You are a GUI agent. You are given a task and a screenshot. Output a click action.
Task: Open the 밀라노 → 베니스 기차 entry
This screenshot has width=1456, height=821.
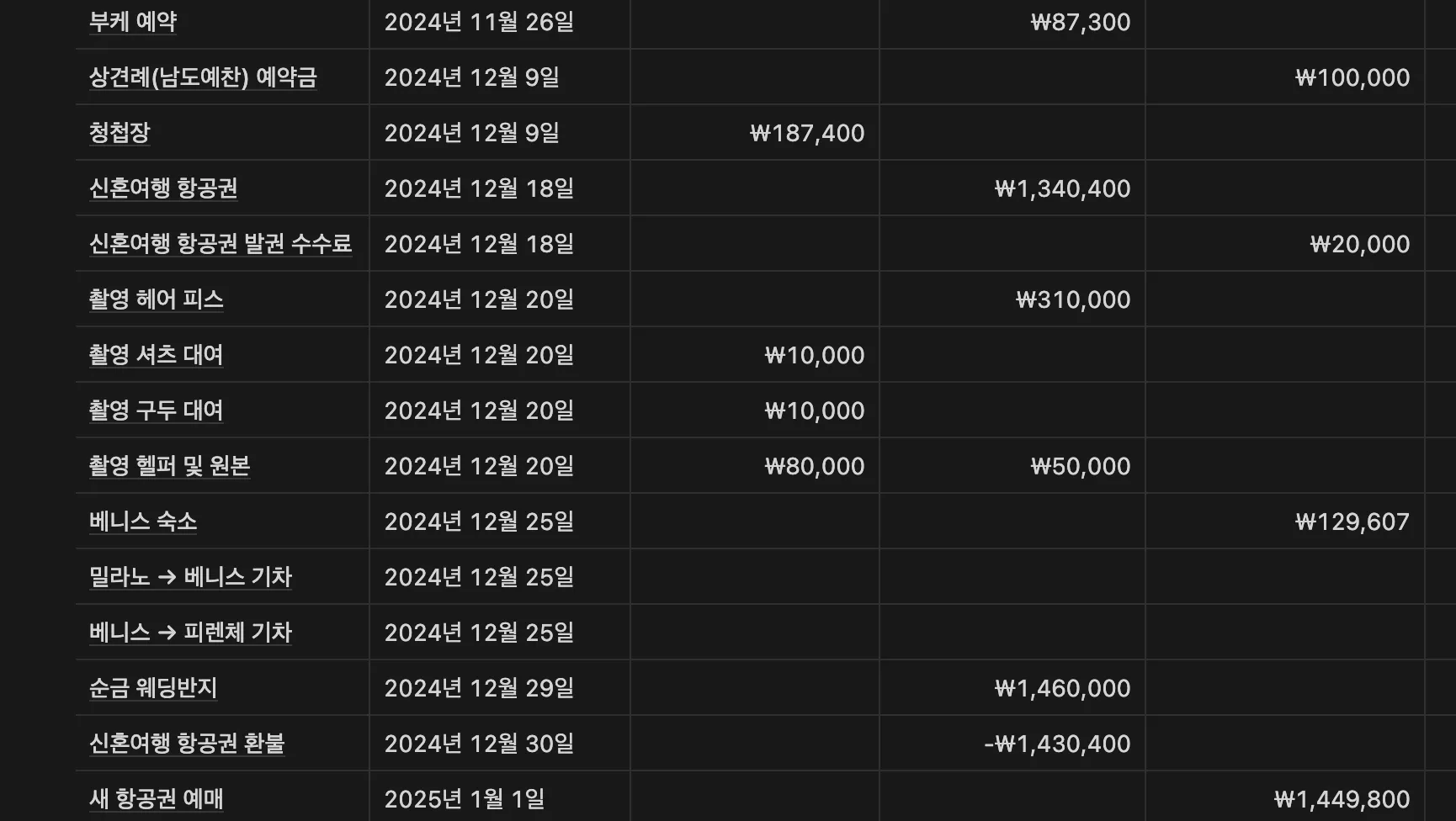point(191,577)
